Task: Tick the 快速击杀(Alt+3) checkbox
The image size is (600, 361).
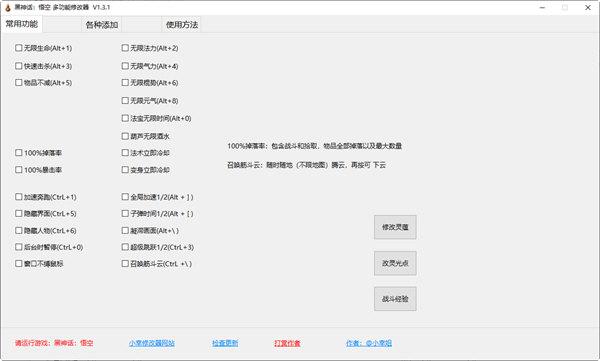Action: 18,66
